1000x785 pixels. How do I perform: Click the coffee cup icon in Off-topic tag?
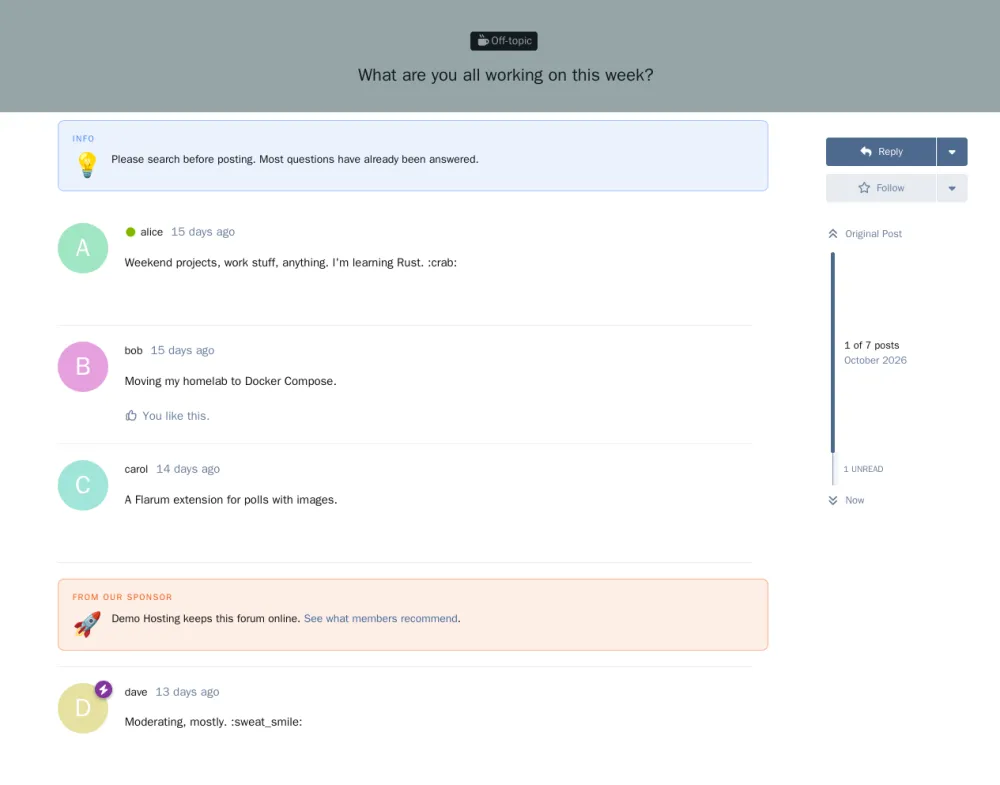tap(483, 41)
